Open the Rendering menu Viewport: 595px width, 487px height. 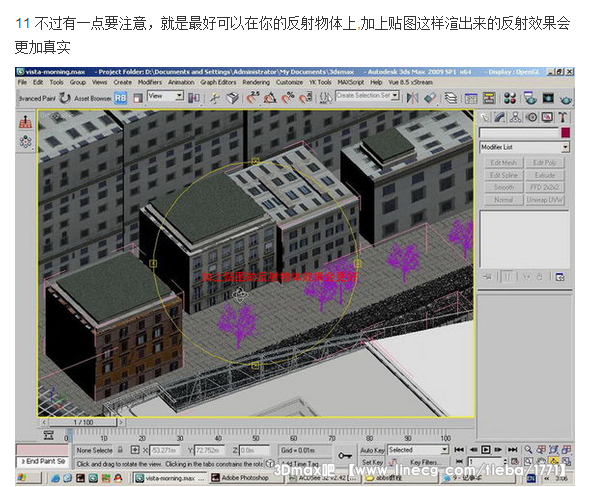(x=256, y=82)
